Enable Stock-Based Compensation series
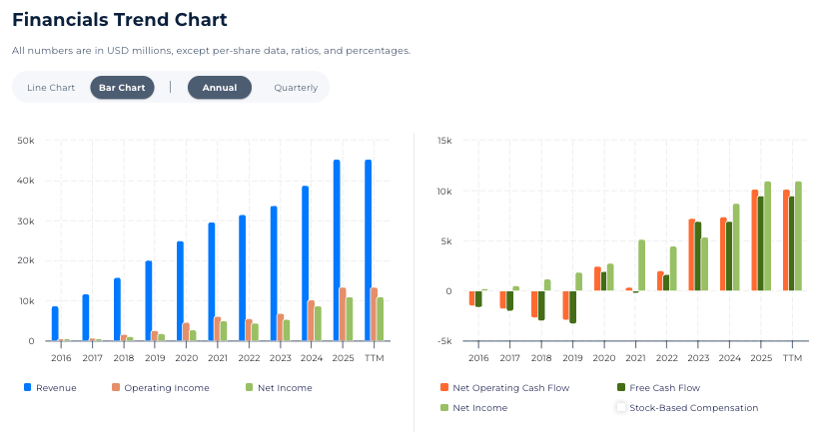 point(621,407)
